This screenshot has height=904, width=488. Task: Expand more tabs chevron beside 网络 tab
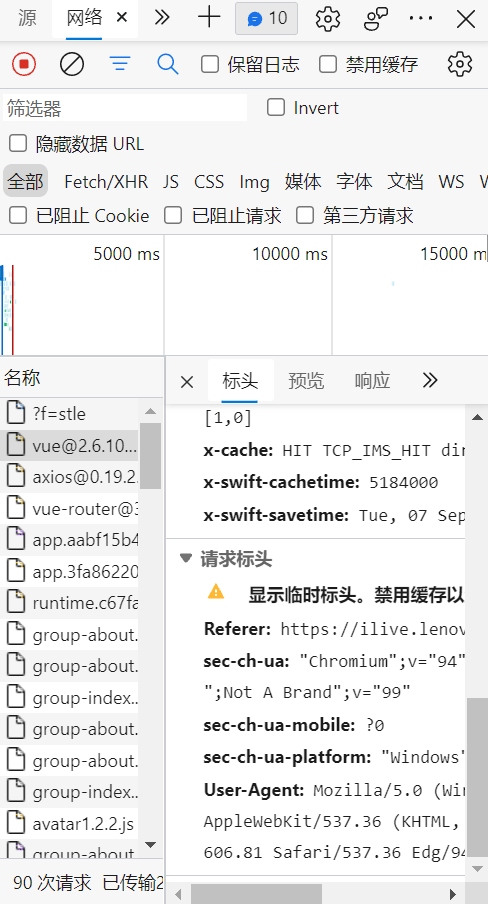pyautogui.click(x=162, y=18)
